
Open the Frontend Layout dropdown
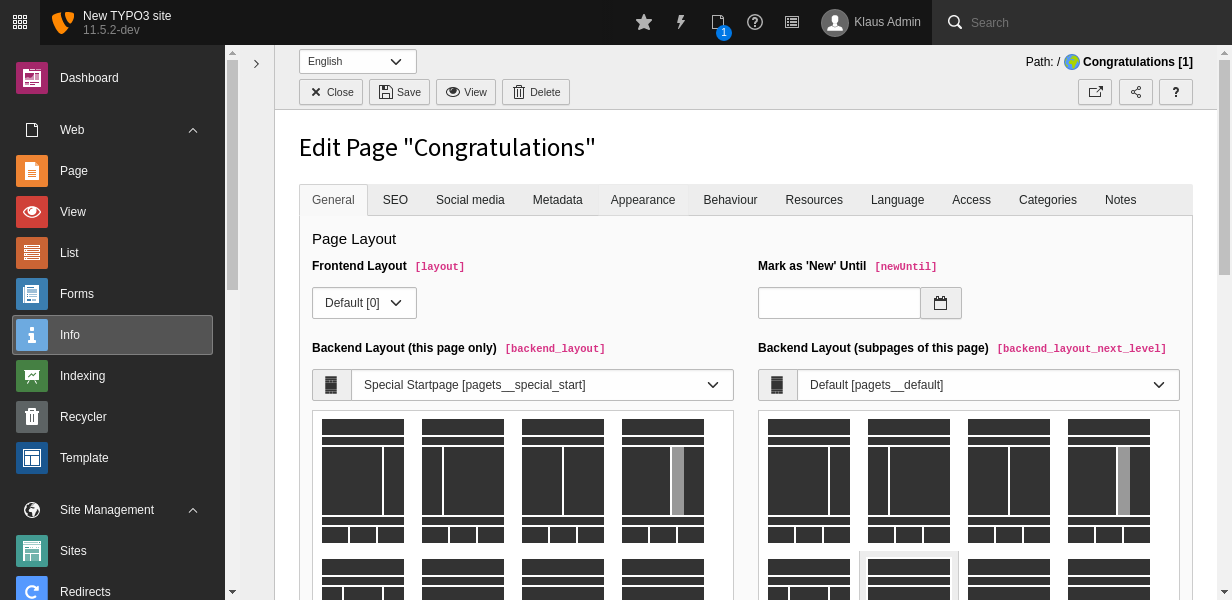click(364, 303)
